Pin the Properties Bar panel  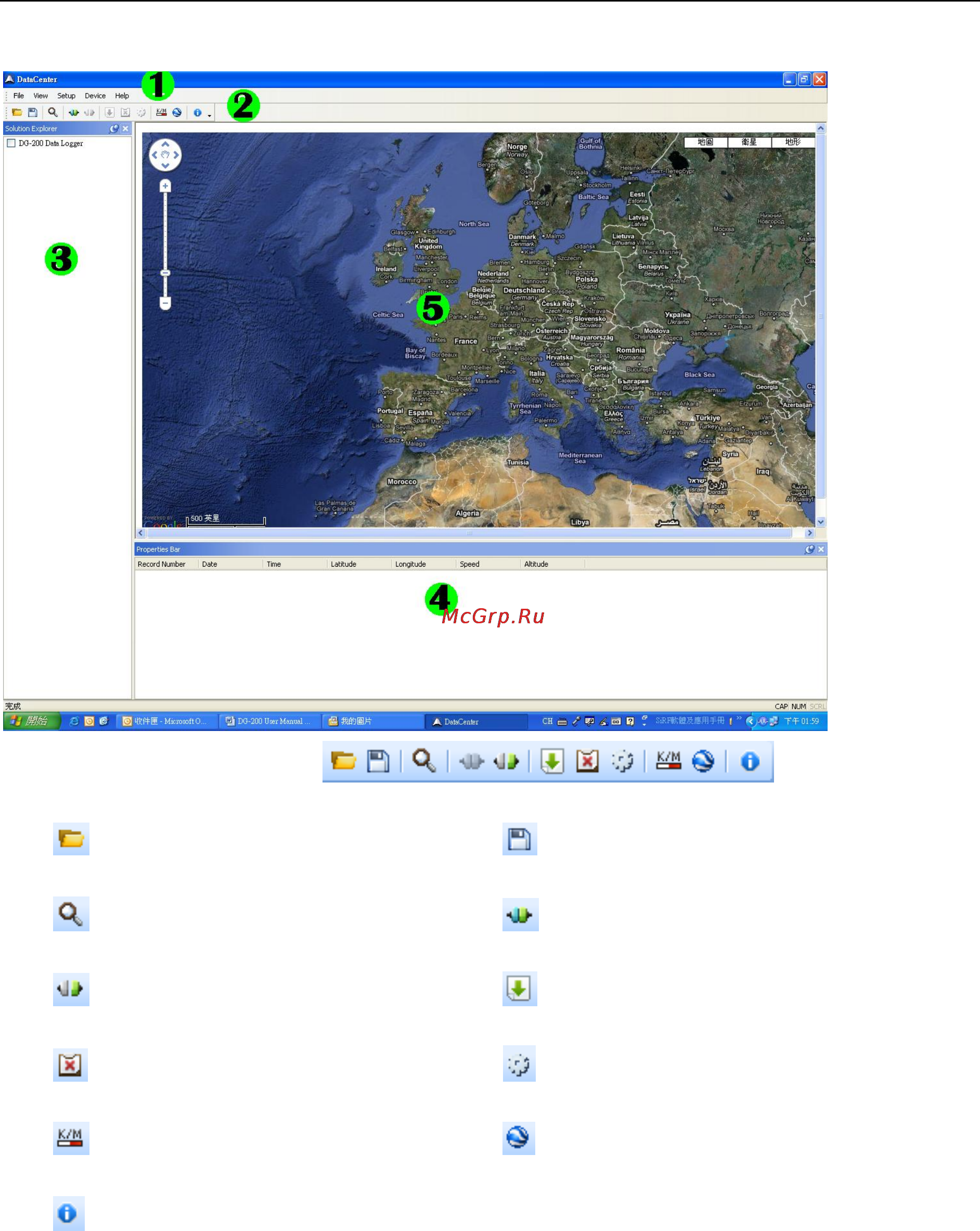pos(809,549)
